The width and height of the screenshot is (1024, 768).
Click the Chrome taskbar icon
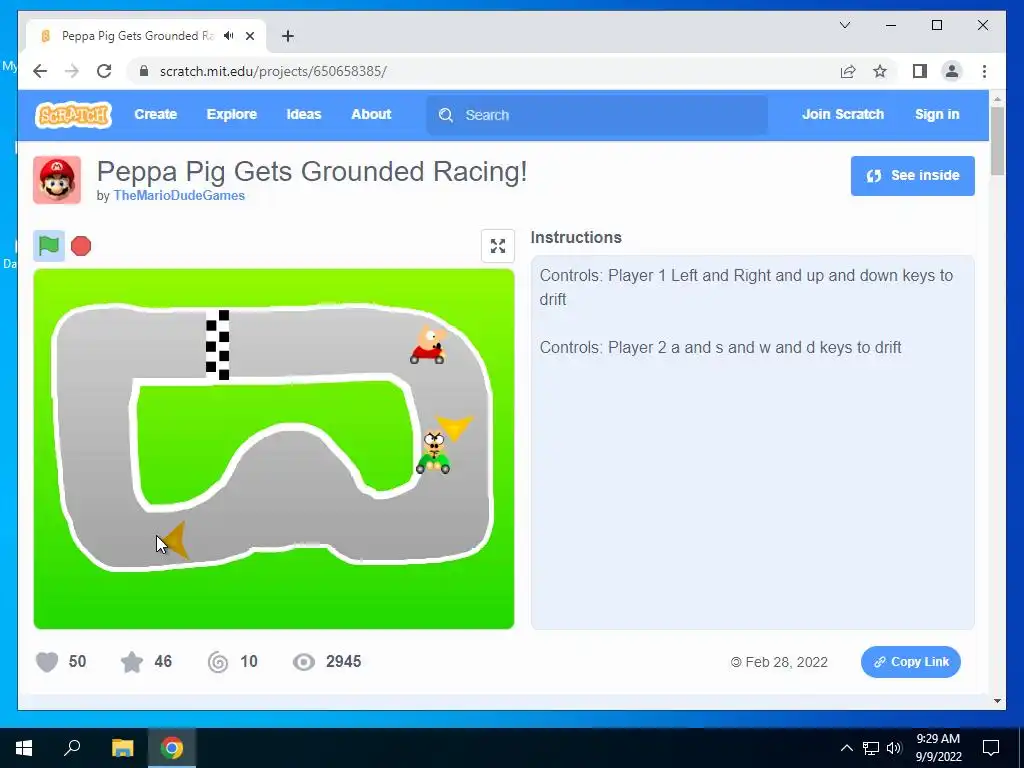tap(172, 748)
